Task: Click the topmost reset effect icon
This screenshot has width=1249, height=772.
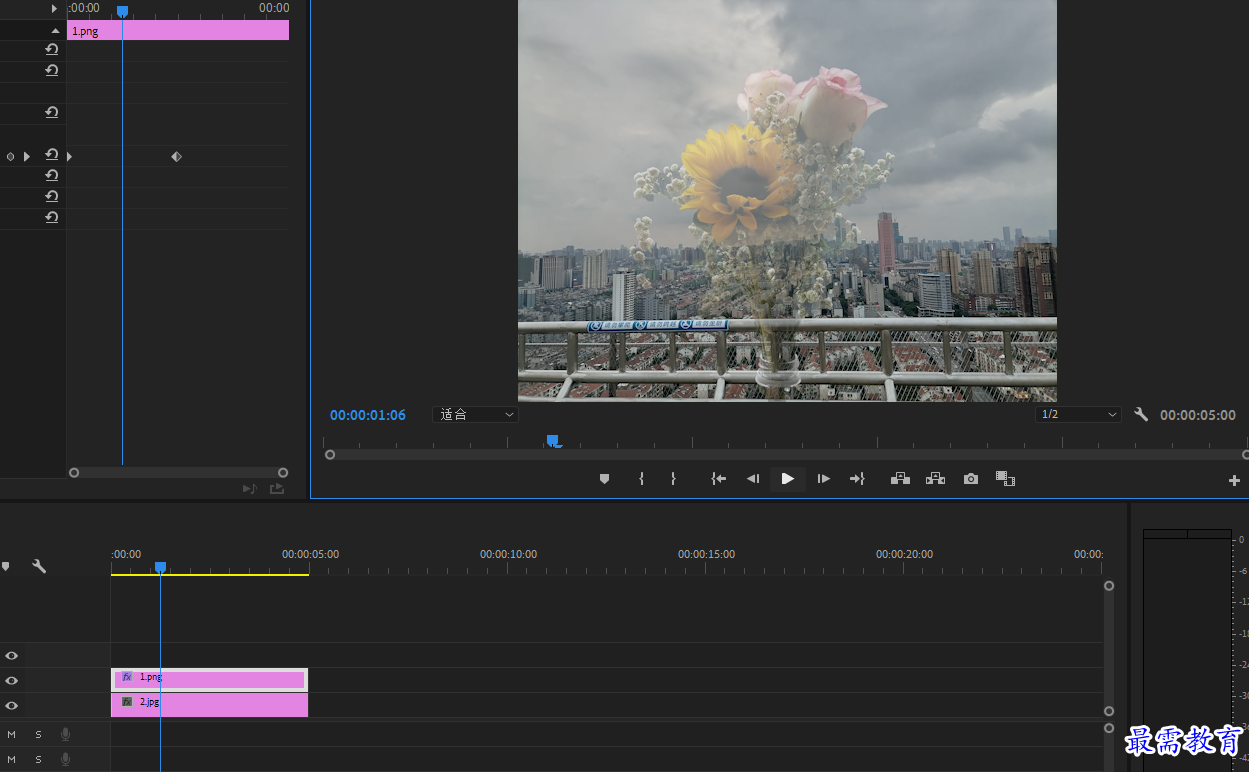Action: (52, 49)
